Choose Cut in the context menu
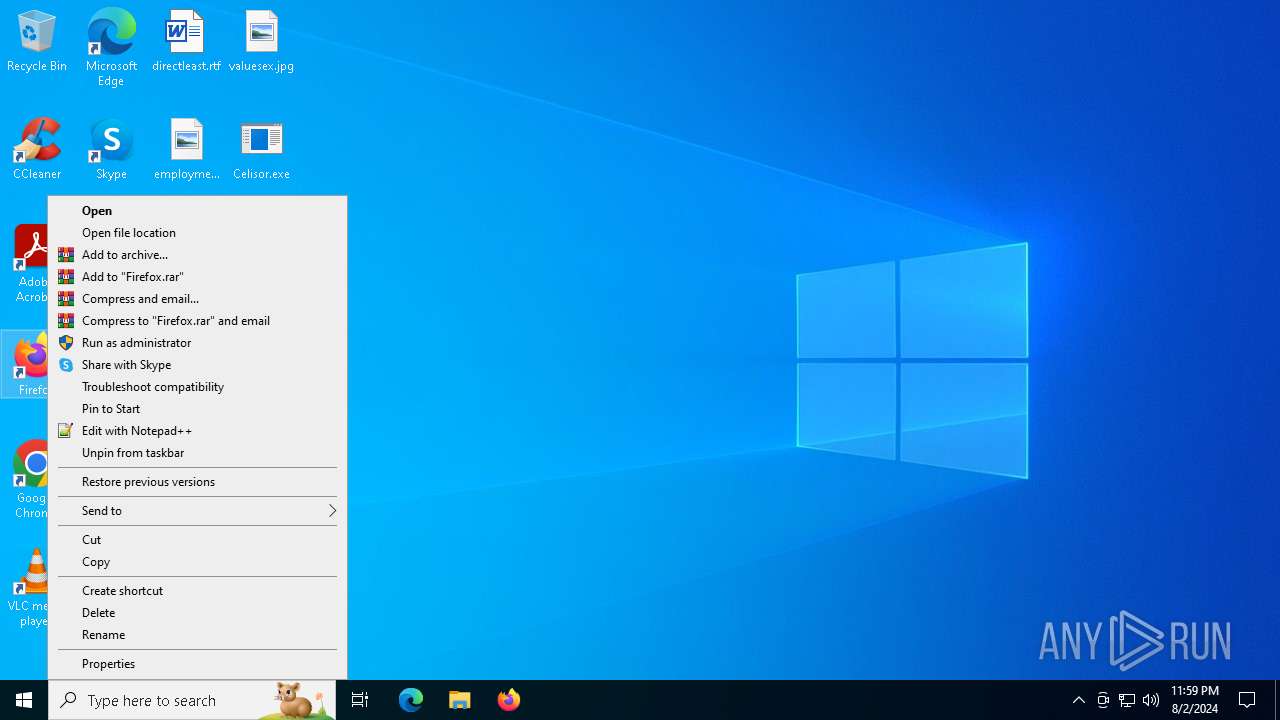 tap(197, 540)
